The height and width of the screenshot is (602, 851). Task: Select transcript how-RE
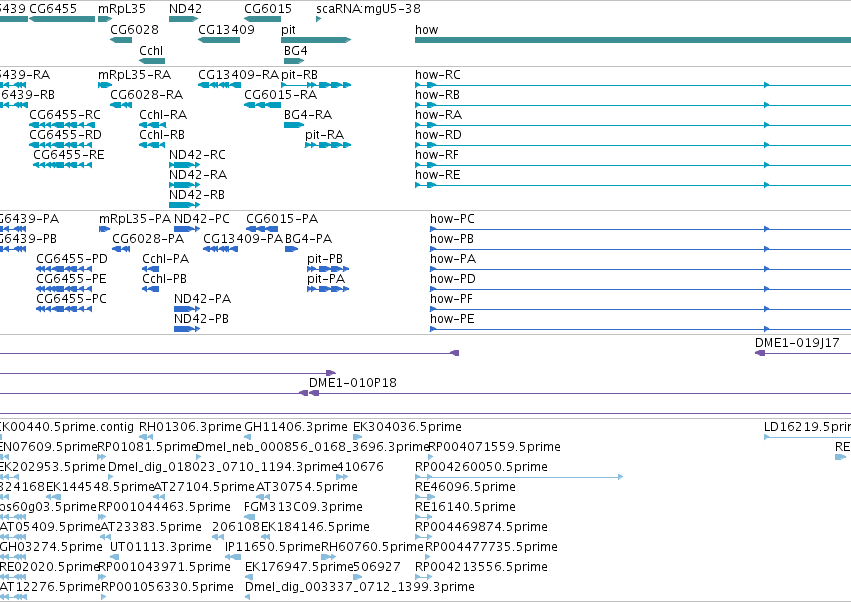click(x=437, y=175)
